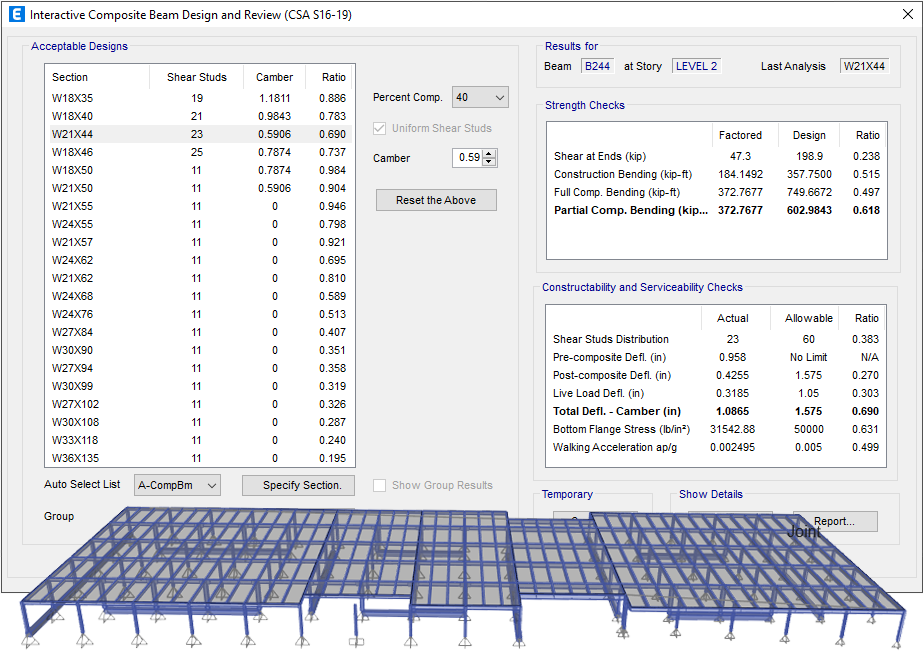Click the Shear Studs column header
The image size is (923, 651).
pos(197,75)
